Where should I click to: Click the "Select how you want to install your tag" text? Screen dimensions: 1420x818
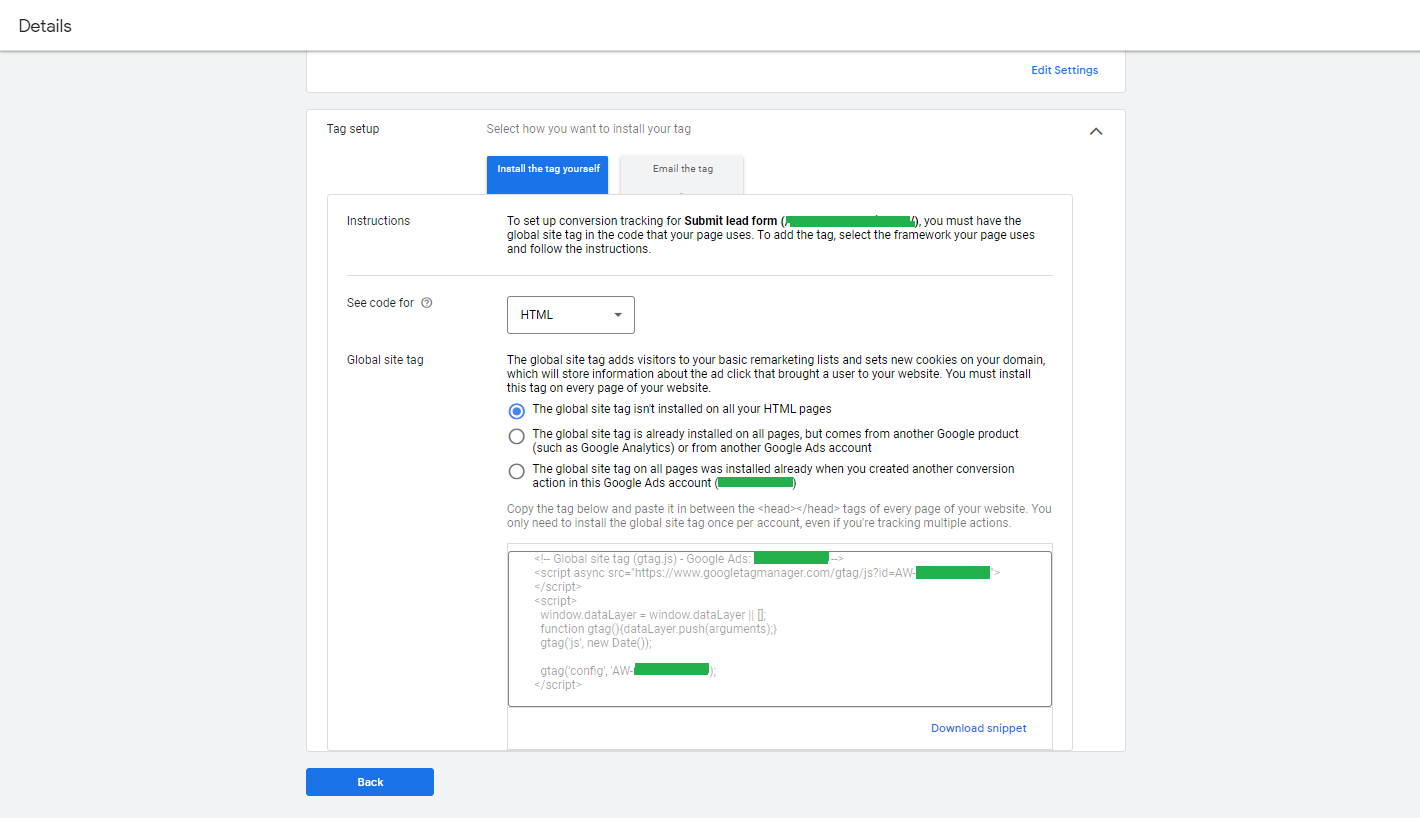(588, 129)
